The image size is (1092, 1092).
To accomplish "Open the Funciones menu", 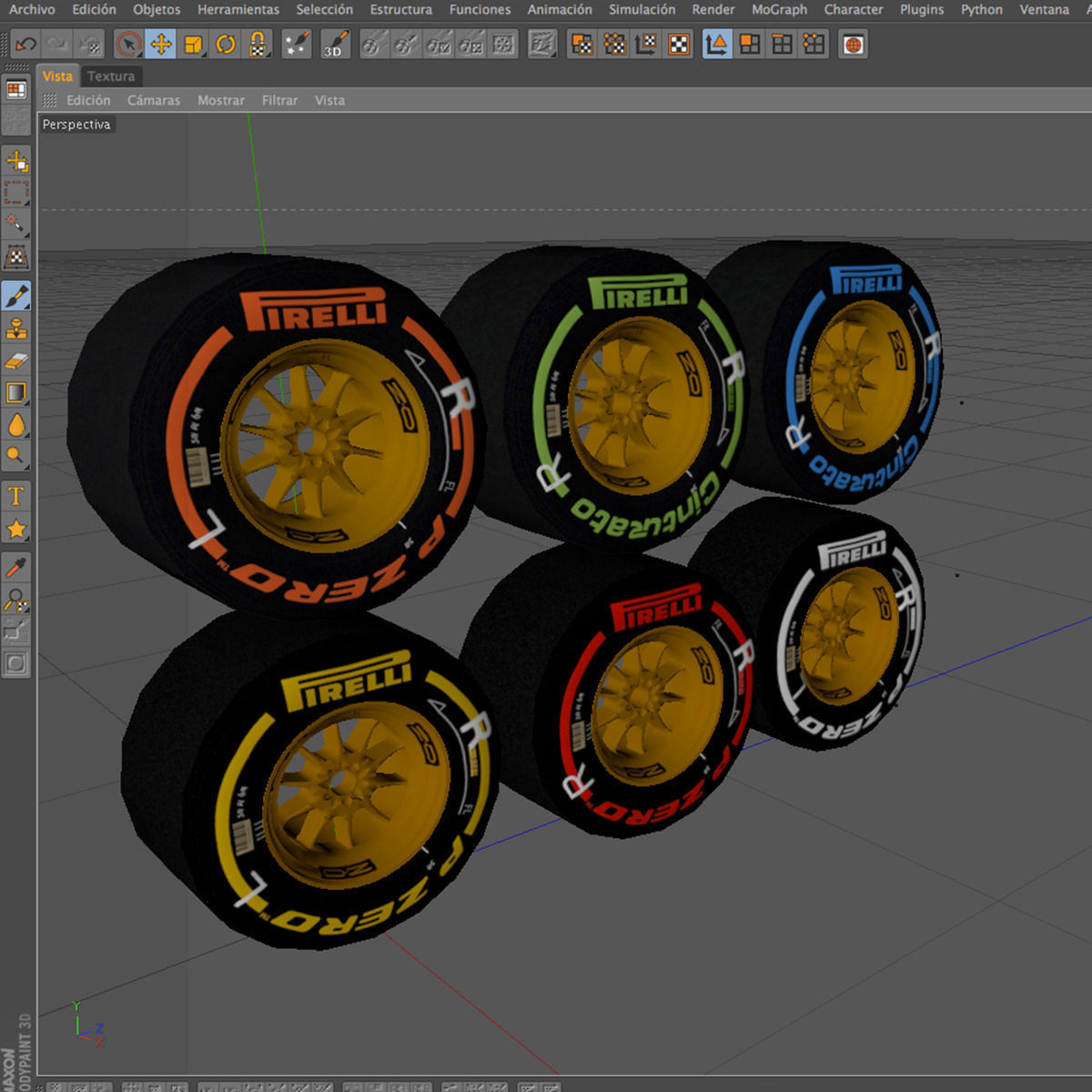I will (480, 9).
